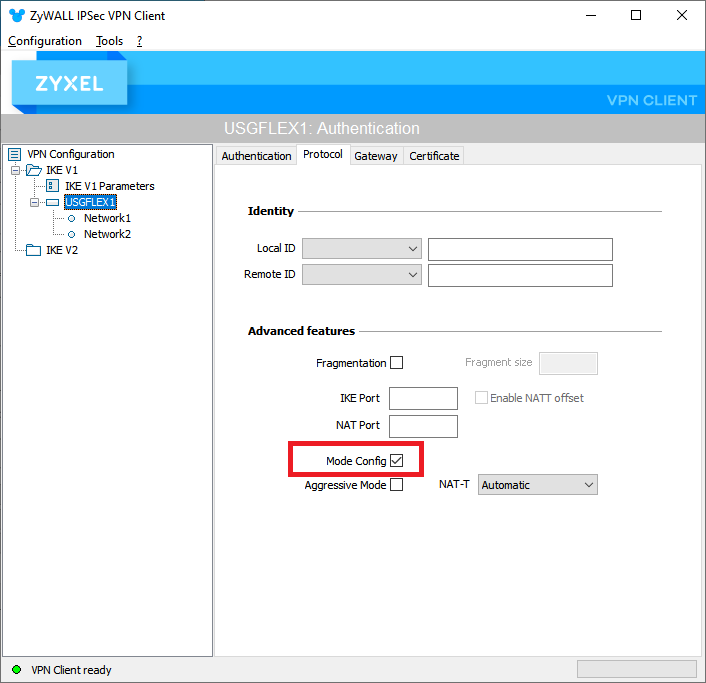Image resolution: width=706 pixels, height=683 pixels.
Task: Open the NAT-T Automatic dropdown
Action: coord(537,485)
